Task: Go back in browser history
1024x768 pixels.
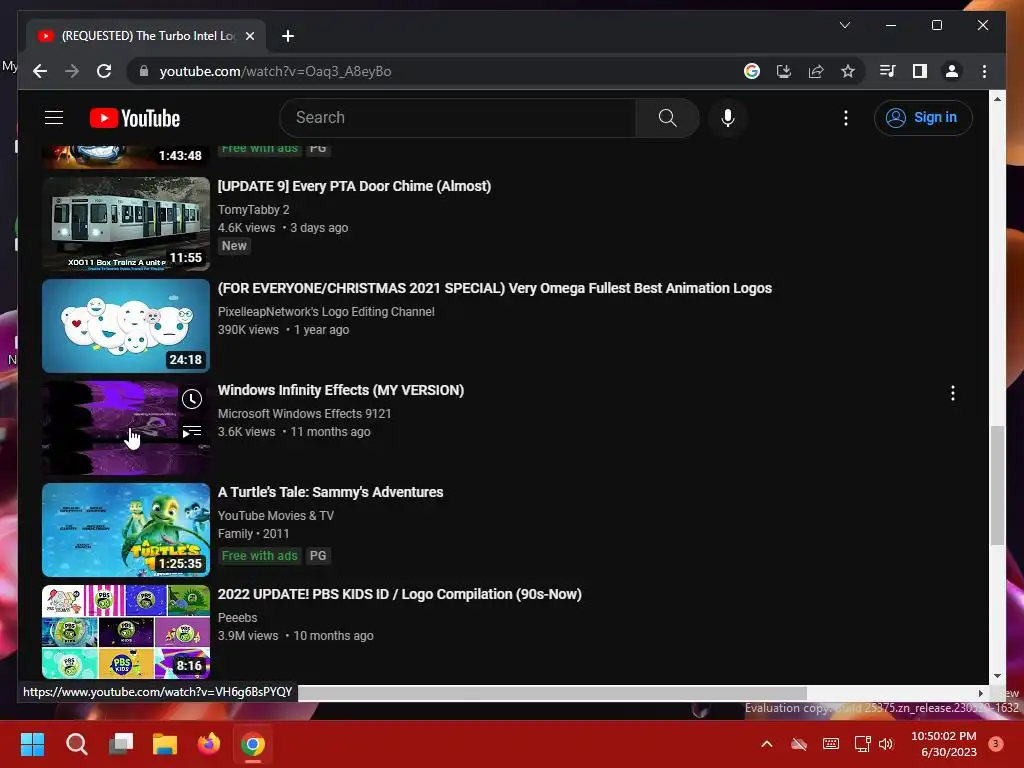Action: coord(40,71)
